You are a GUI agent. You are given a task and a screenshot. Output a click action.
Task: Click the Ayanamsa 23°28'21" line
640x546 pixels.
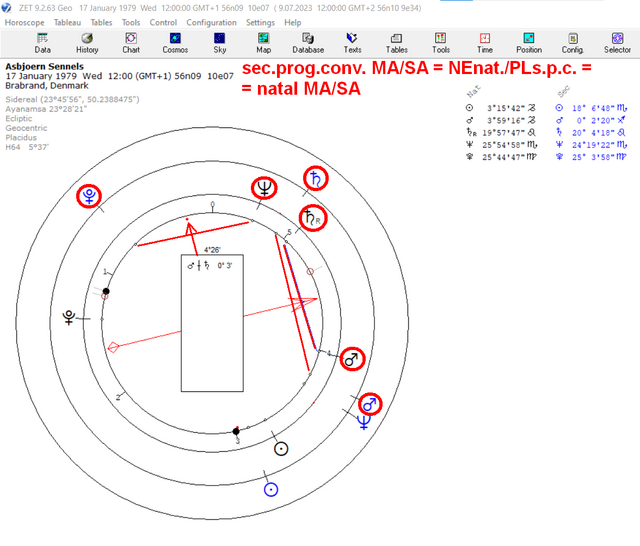(x=46, y=109)
